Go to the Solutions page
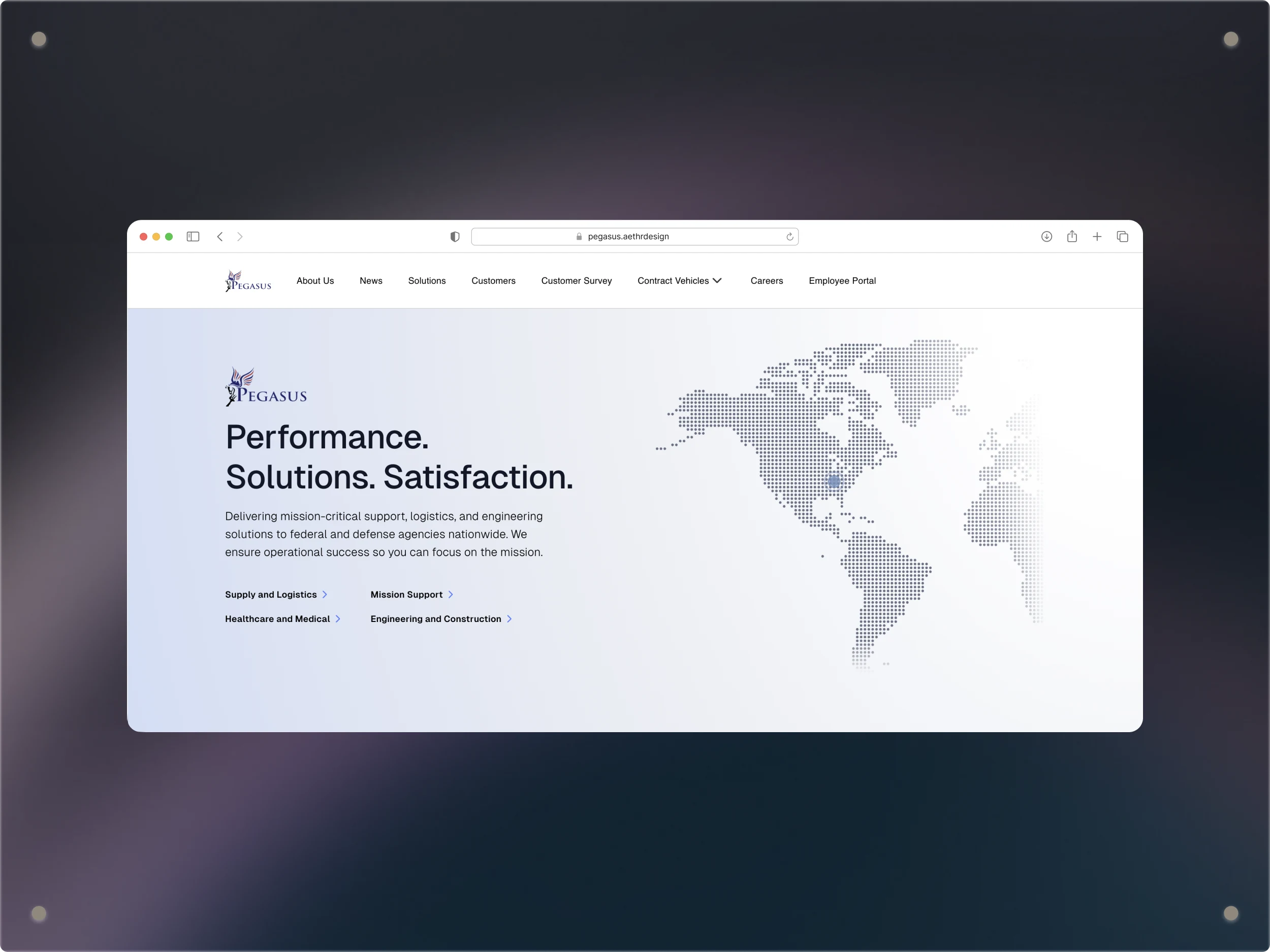The width and height of the screenshot is (1270, 952). pyautogui.click(x=427, y=281)
